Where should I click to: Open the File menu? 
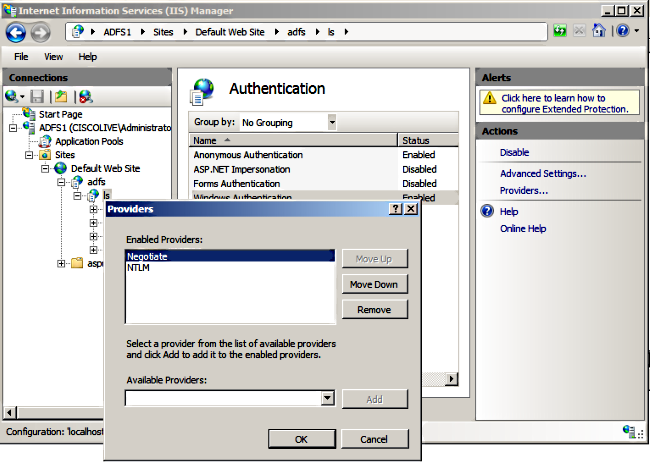pyautogui.click(x=21, y=57)
